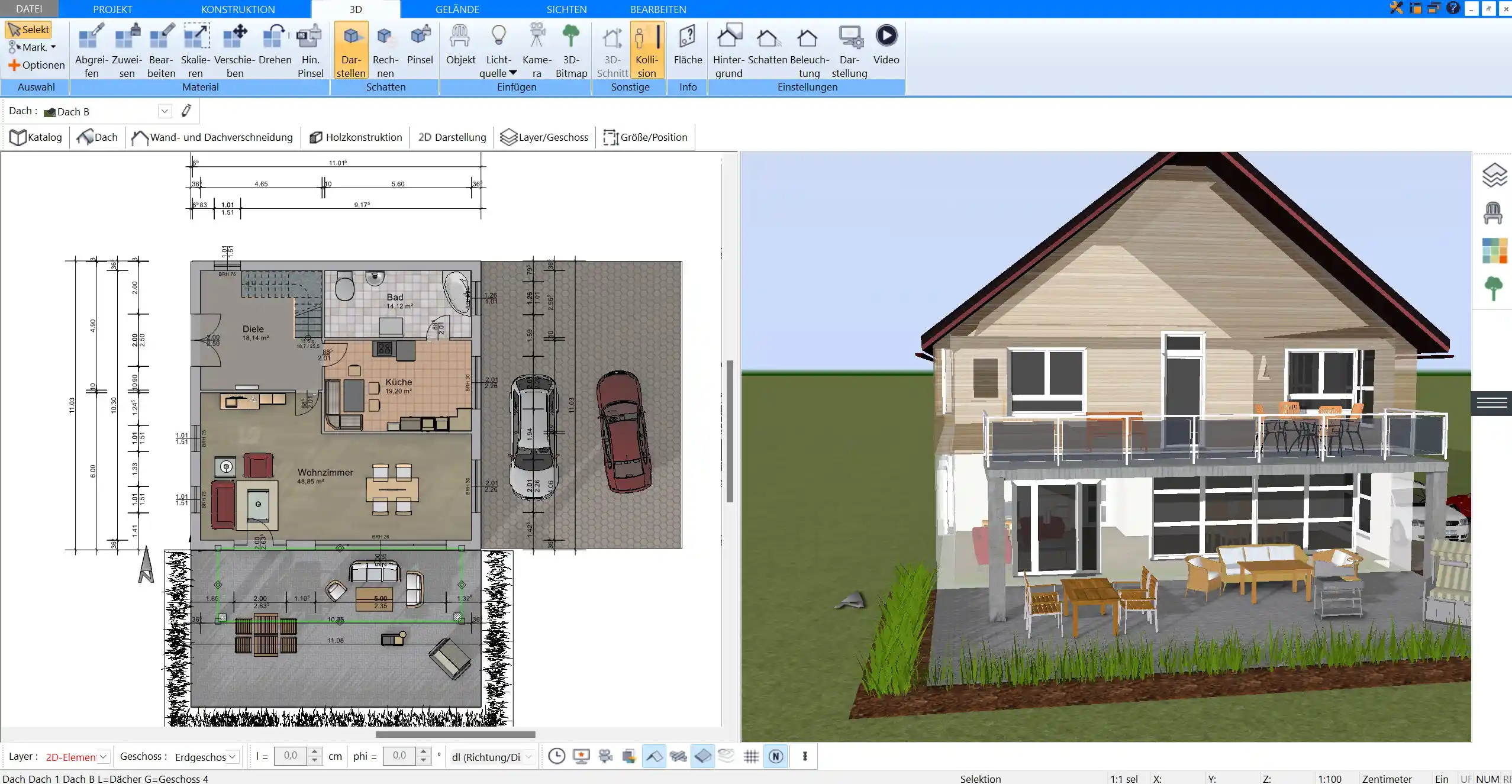Open the material color tiles panel
1512x784 pixels.
[x=1494, y=251]
